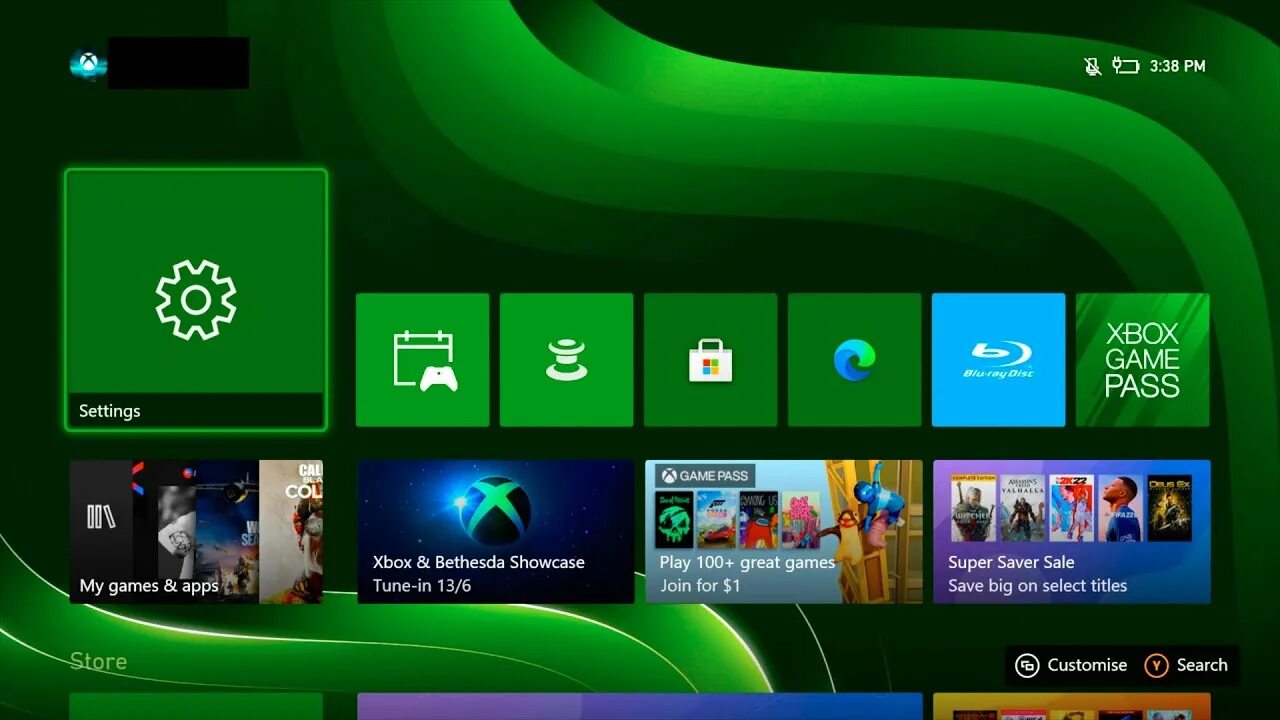Open the Xbox Game Pass tile
The width and height of the screenshot is (1280, 720).
[1143, 360]
